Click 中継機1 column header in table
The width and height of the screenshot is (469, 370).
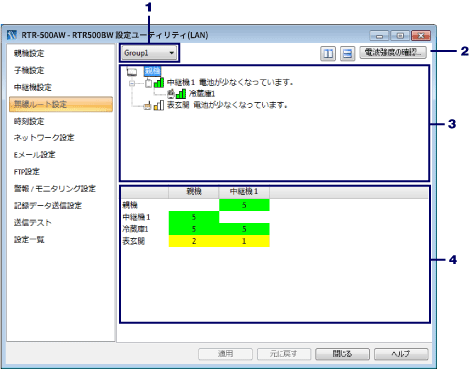[x=244, y=192]
